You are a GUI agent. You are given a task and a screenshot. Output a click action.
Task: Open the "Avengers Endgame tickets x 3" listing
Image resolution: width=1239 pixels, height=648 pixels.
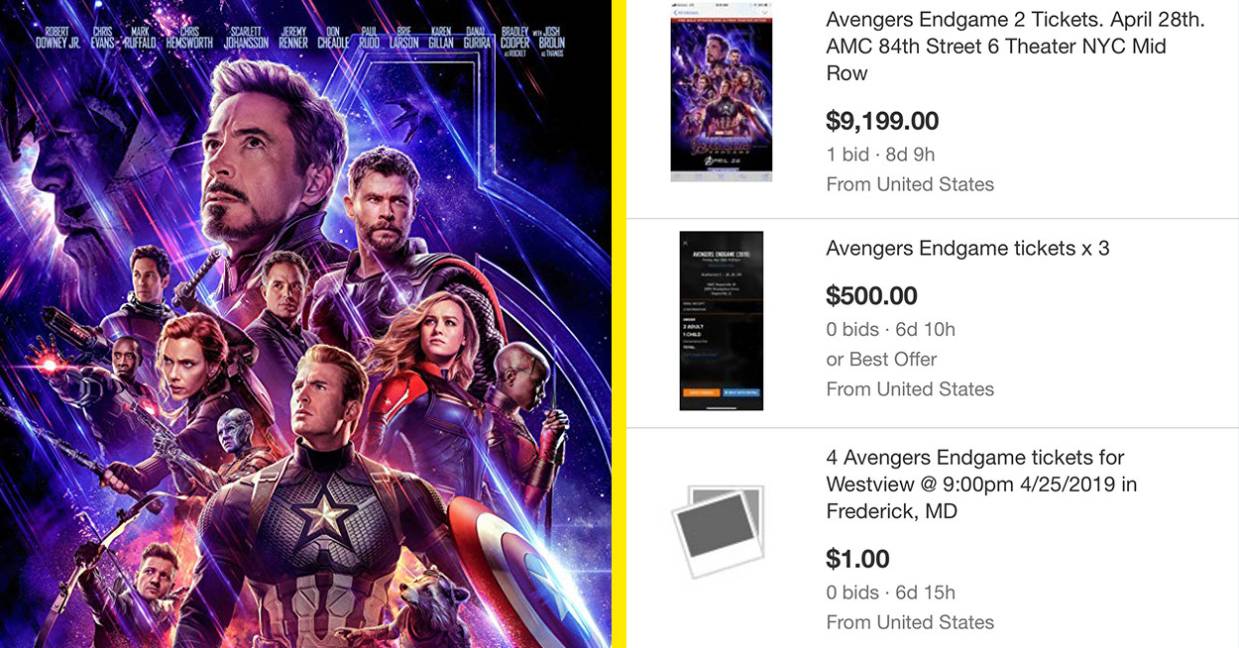[x=967, y=248]
